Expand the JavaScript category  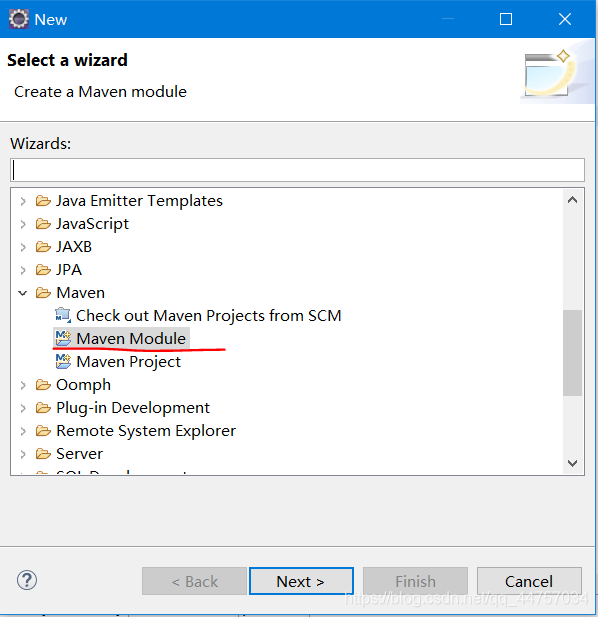click(23, 224)
